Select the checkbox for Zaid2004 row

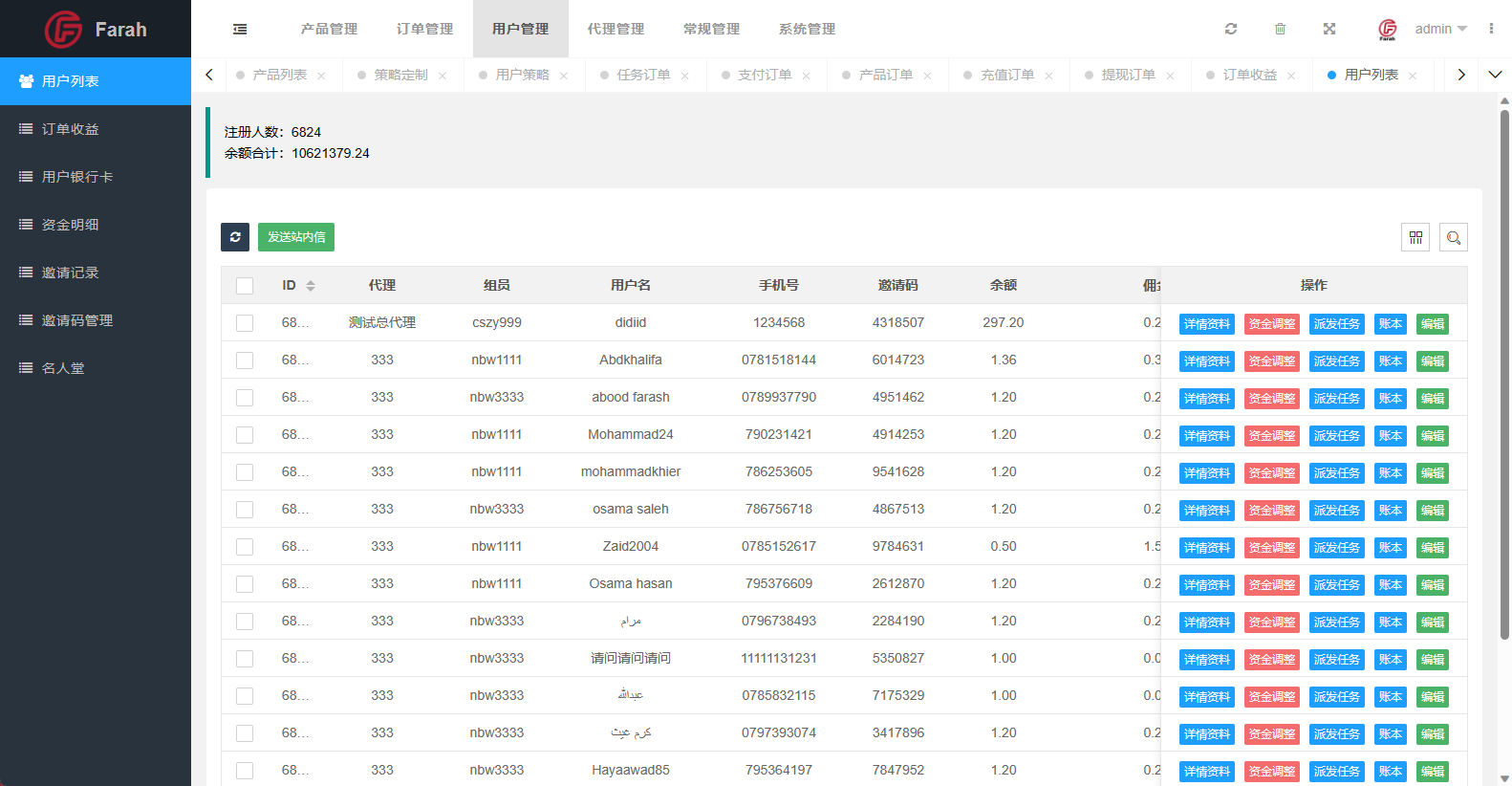[x=245, y=547]
